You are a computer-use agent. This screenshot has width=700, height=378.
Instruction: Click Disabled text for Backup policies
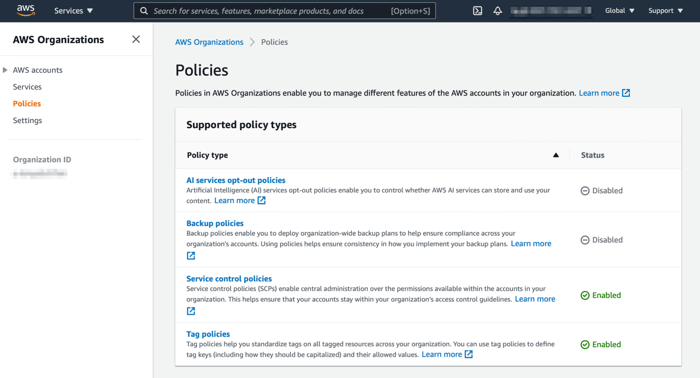point(607,240)
